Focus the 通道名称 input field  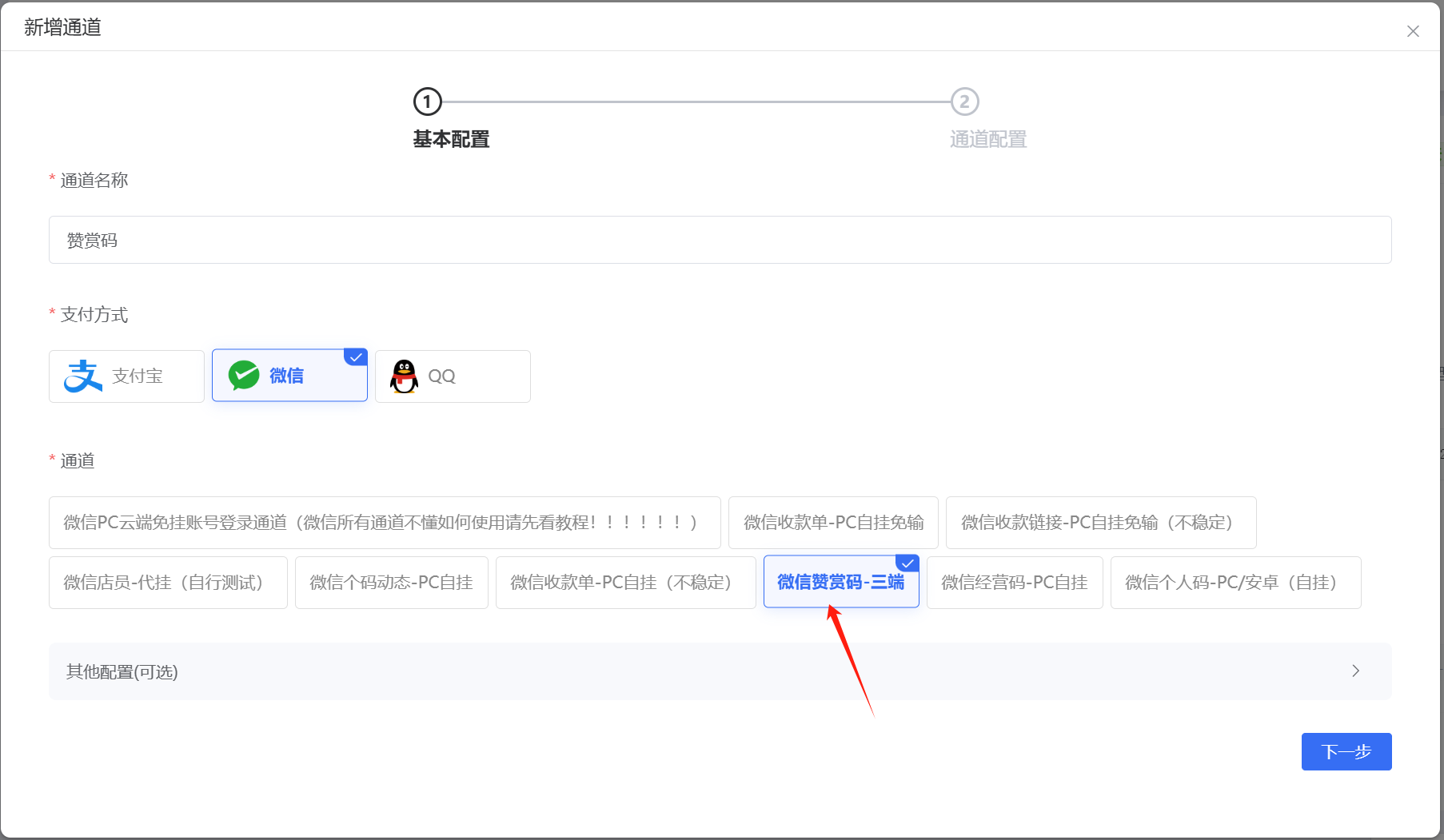pyautogui.click(x=720, y=240)
